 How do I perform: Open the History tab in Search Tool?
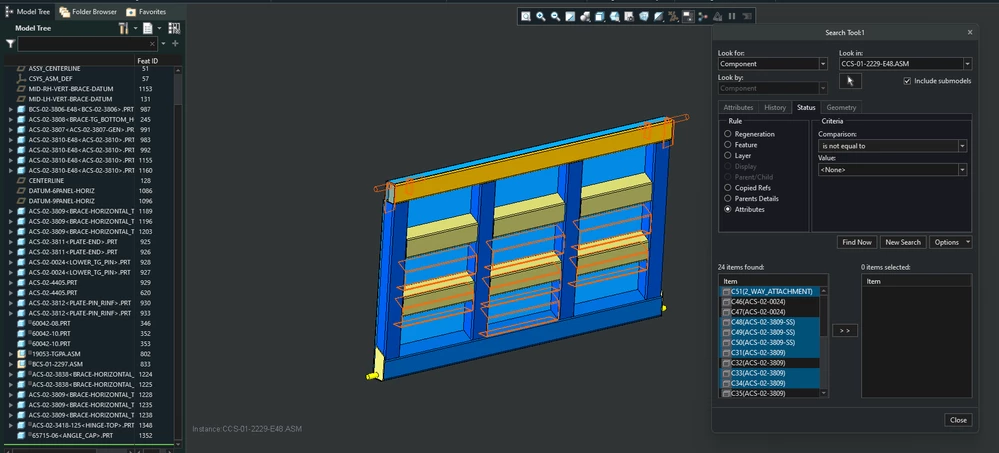[x=775, y=108]
